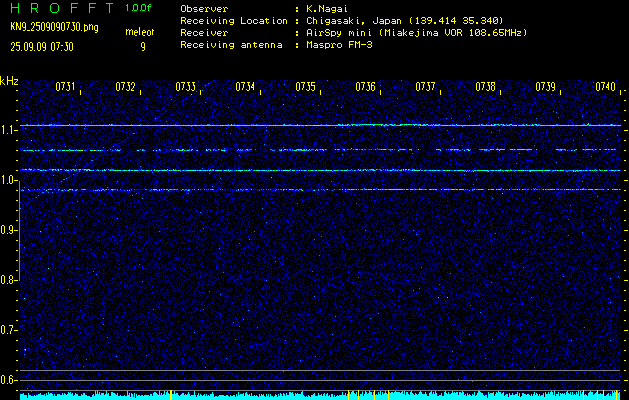Screen dimensions: 629x400
Task: Click the version number 1.00f
Action: [x=138, y=8]
